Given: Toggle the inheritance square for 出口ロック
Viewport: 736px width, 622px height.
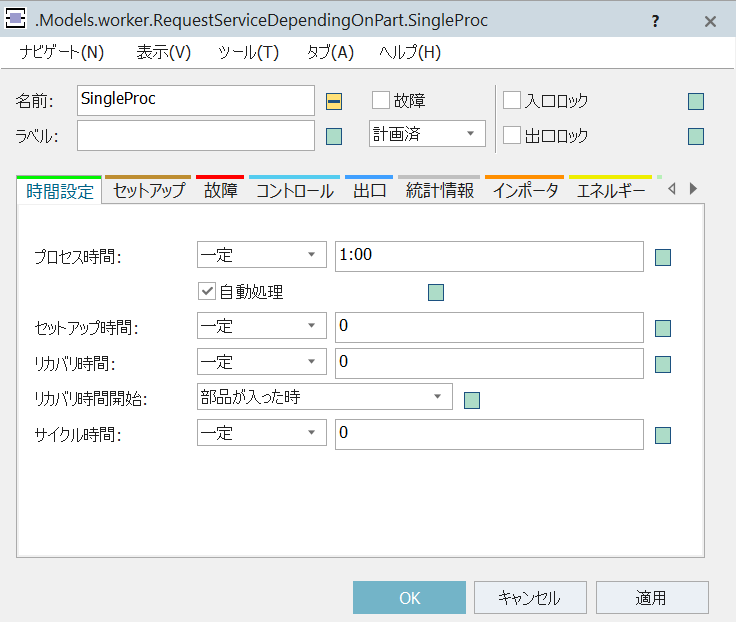Looking at the screenshot, I should point(696,137).
